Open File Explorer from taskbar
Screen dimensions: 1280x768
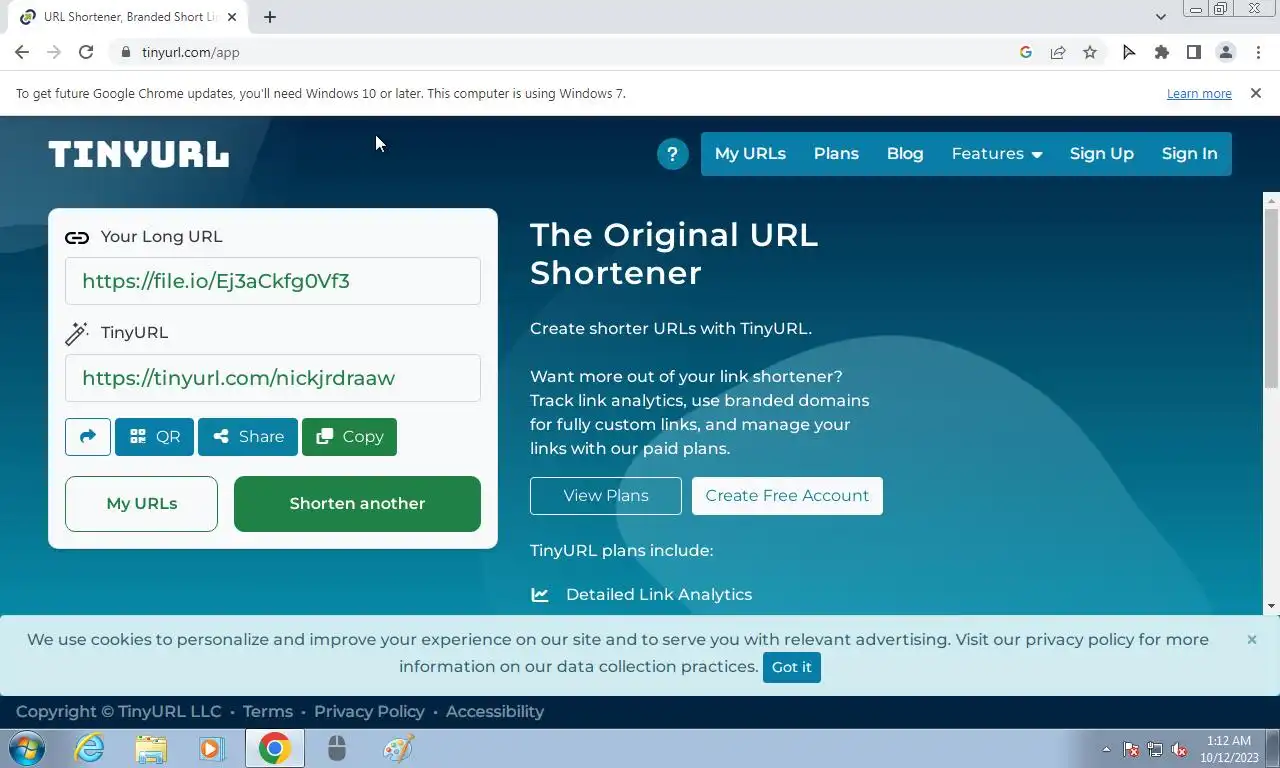pyautogui.click(x=151, y=748)
